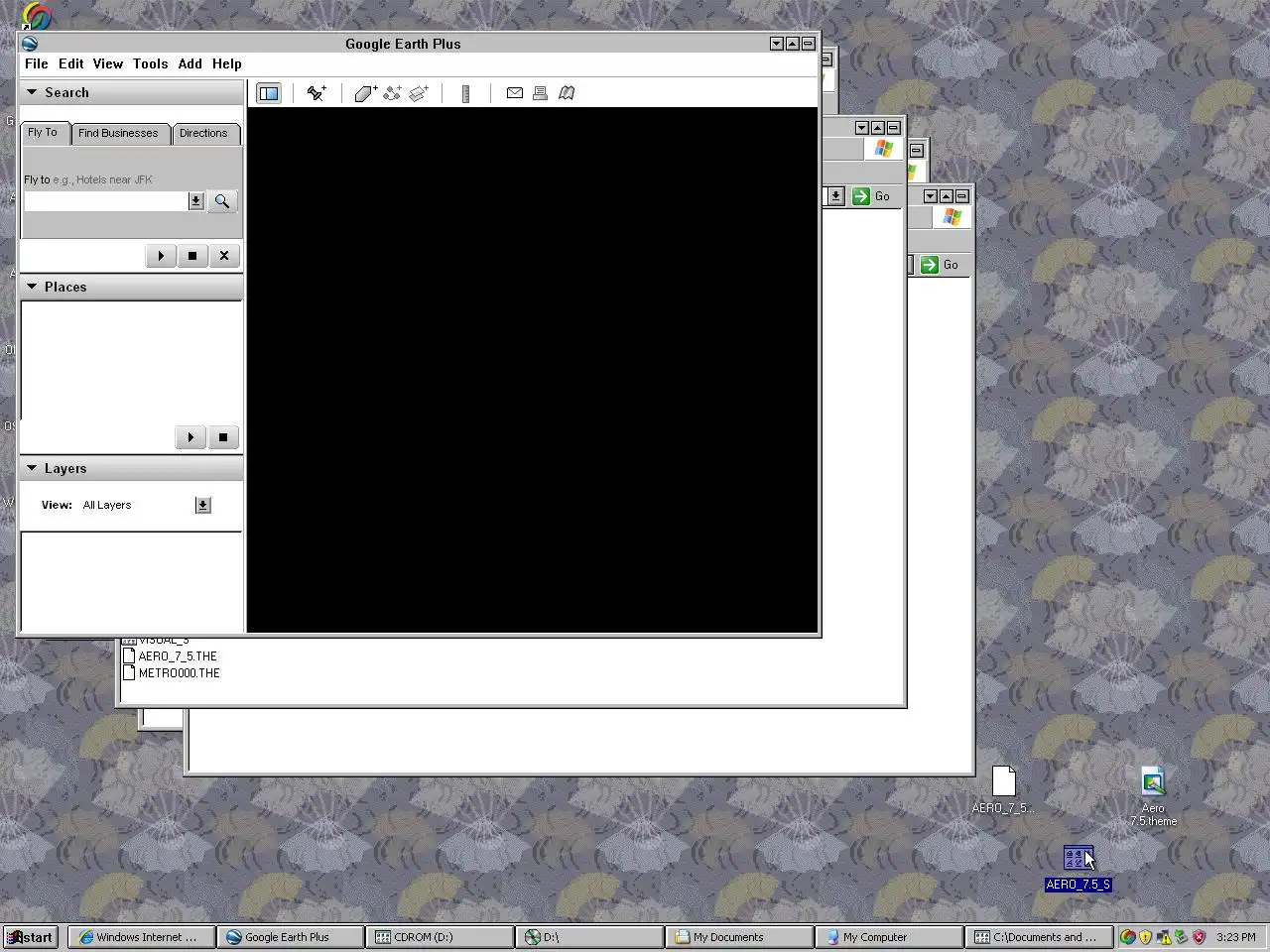Image resolution: width=1270 pixels, height=952 pixels.
Task: Click the 3D viewer black area
Action: [x=532, y=369]
